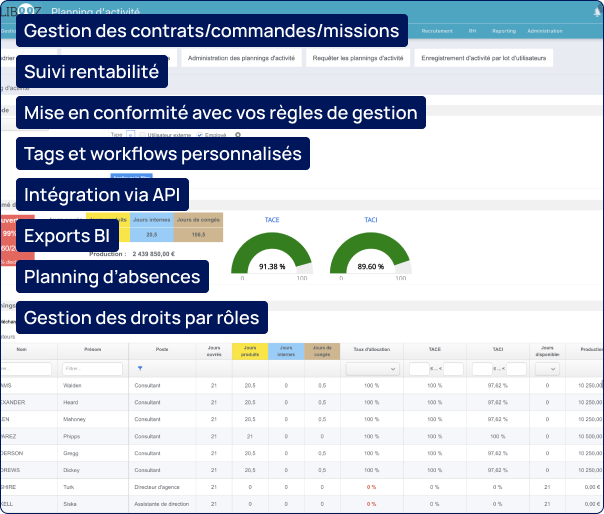This screenshot has height=514, width=604.
Task: Open the Recrutement menu
Action: 437,31
